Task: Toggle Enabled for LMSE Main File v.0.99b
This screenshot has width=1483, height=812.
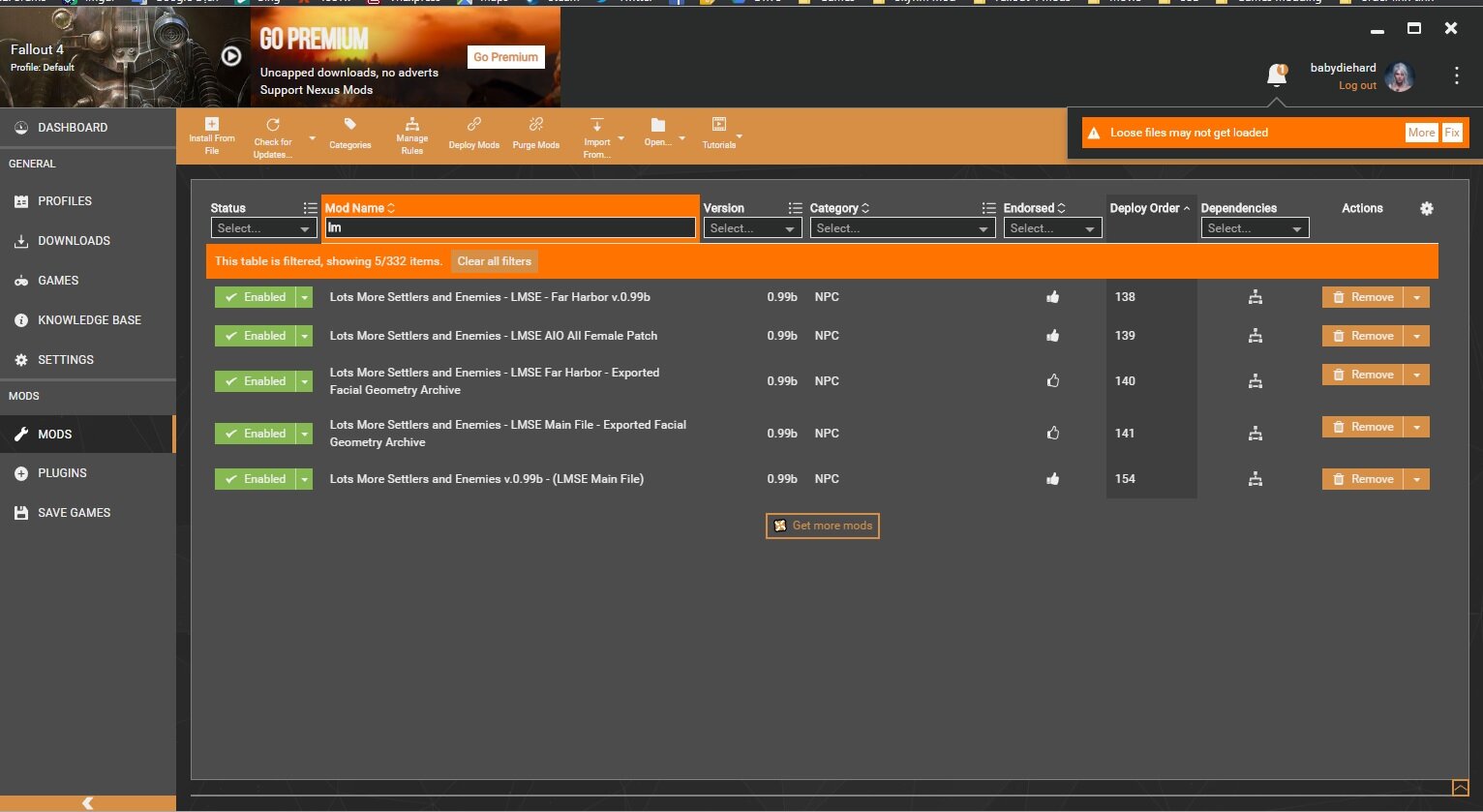Action: tap(256, 479)
